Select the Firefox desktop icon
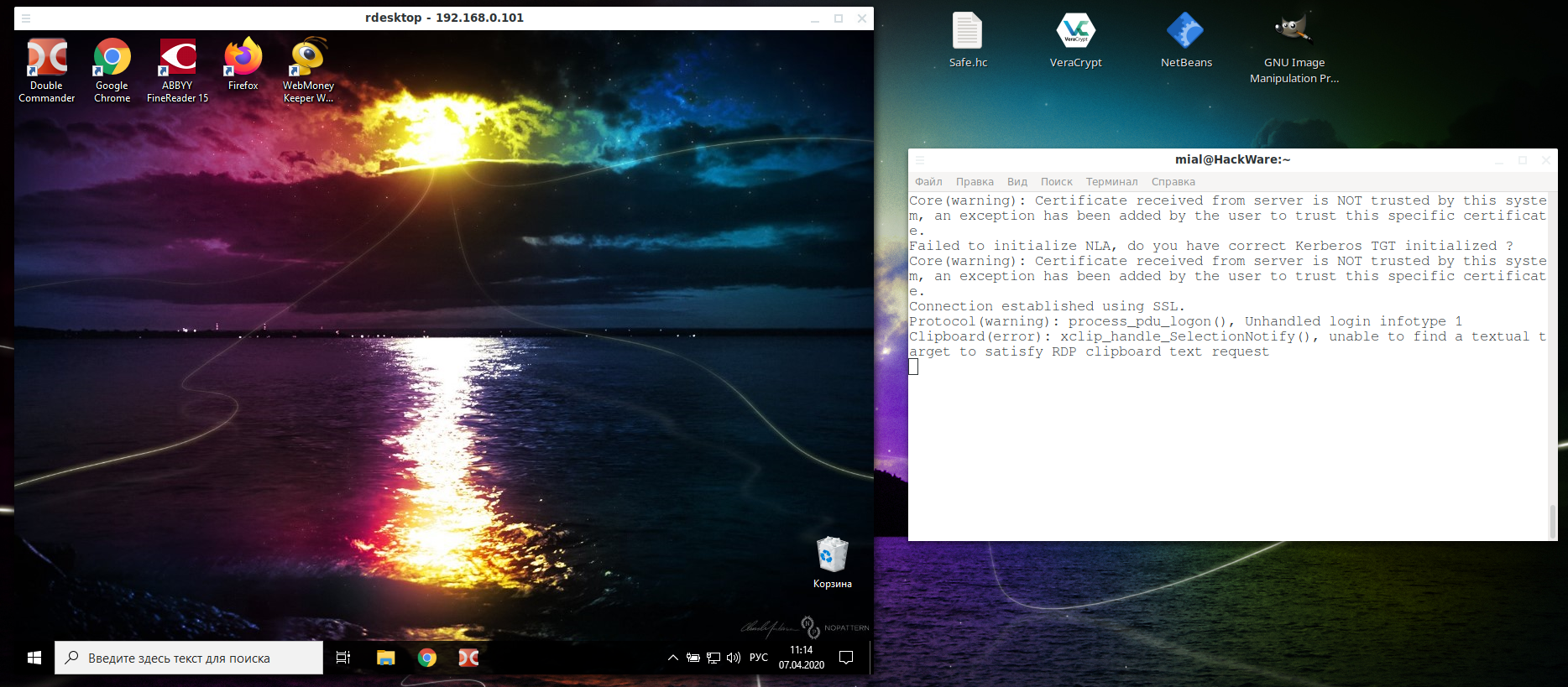The width and height of the screenshot is (1568, 687). (243, 59)
